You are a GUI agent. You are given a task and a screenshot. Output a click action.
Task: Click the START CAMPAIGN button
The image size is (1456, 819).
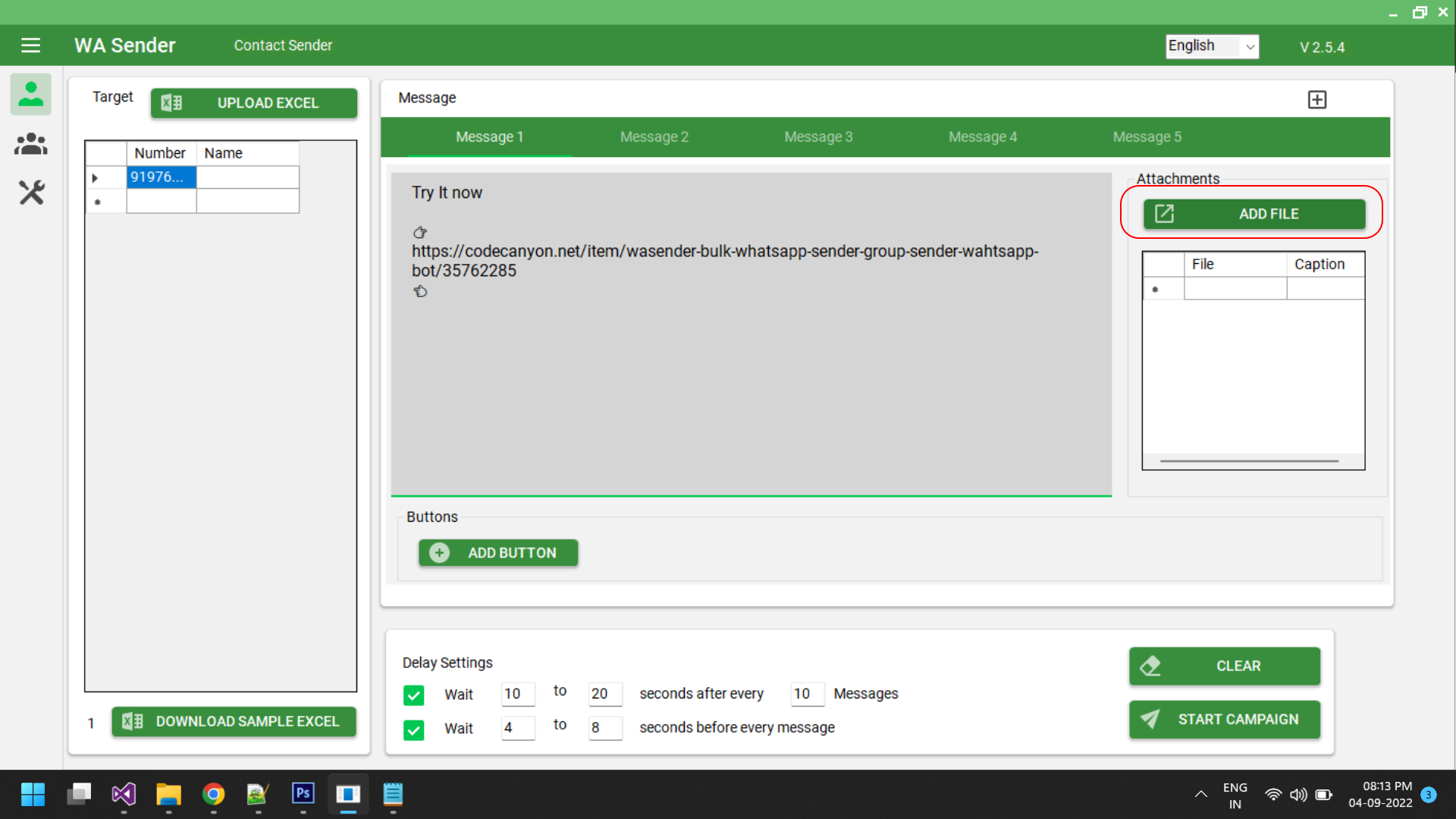1224,719
